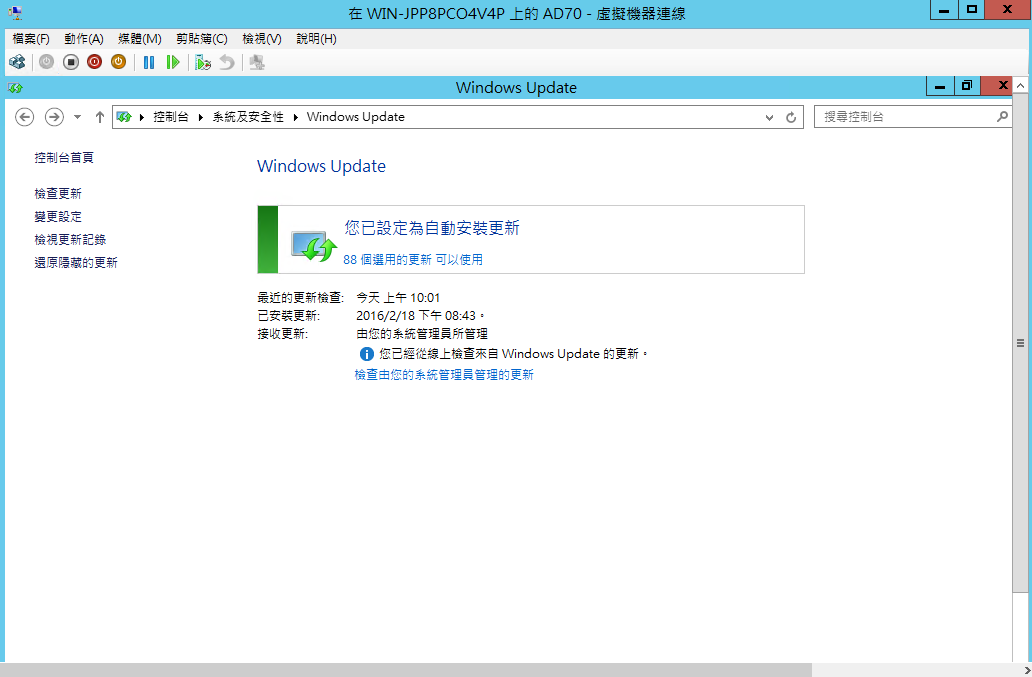The height and width of the screenshot is (677, 1032).
Task: Open the 說明(H) menu
Action: tap(316, 39)
